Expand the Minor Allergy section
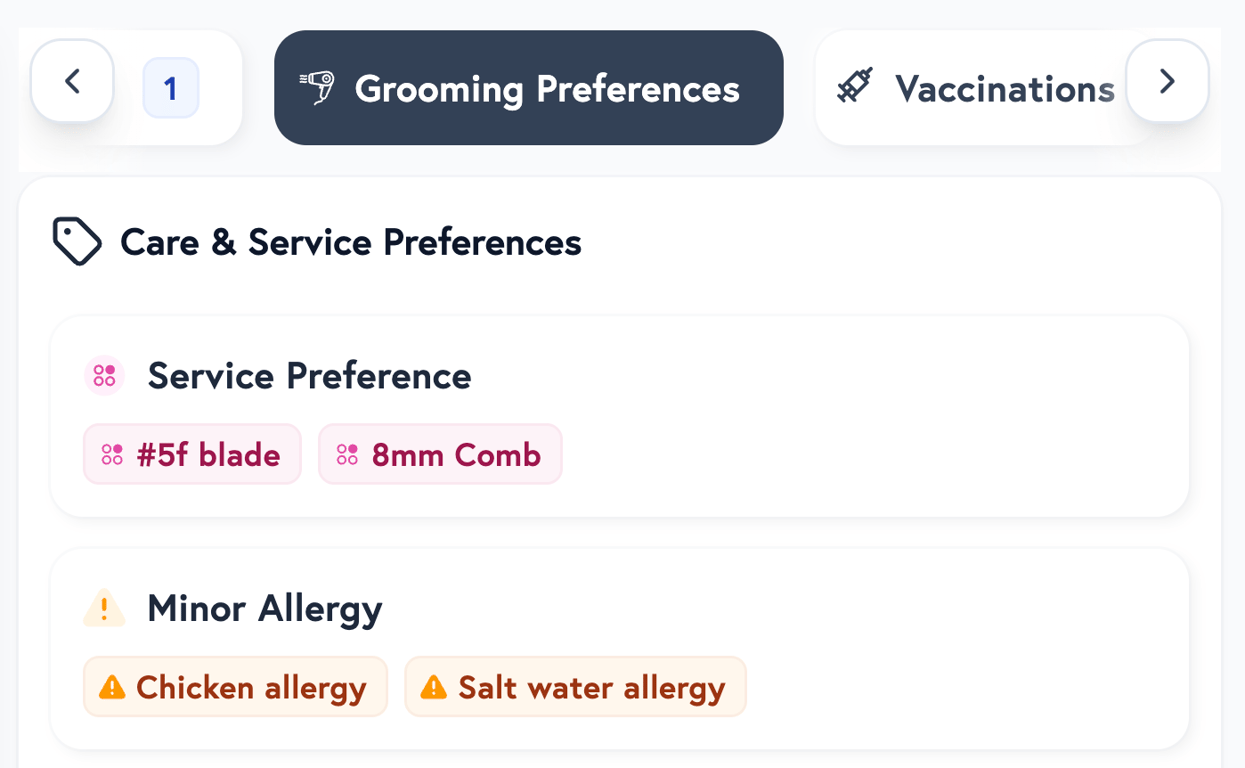 click(x=264, y=608)
